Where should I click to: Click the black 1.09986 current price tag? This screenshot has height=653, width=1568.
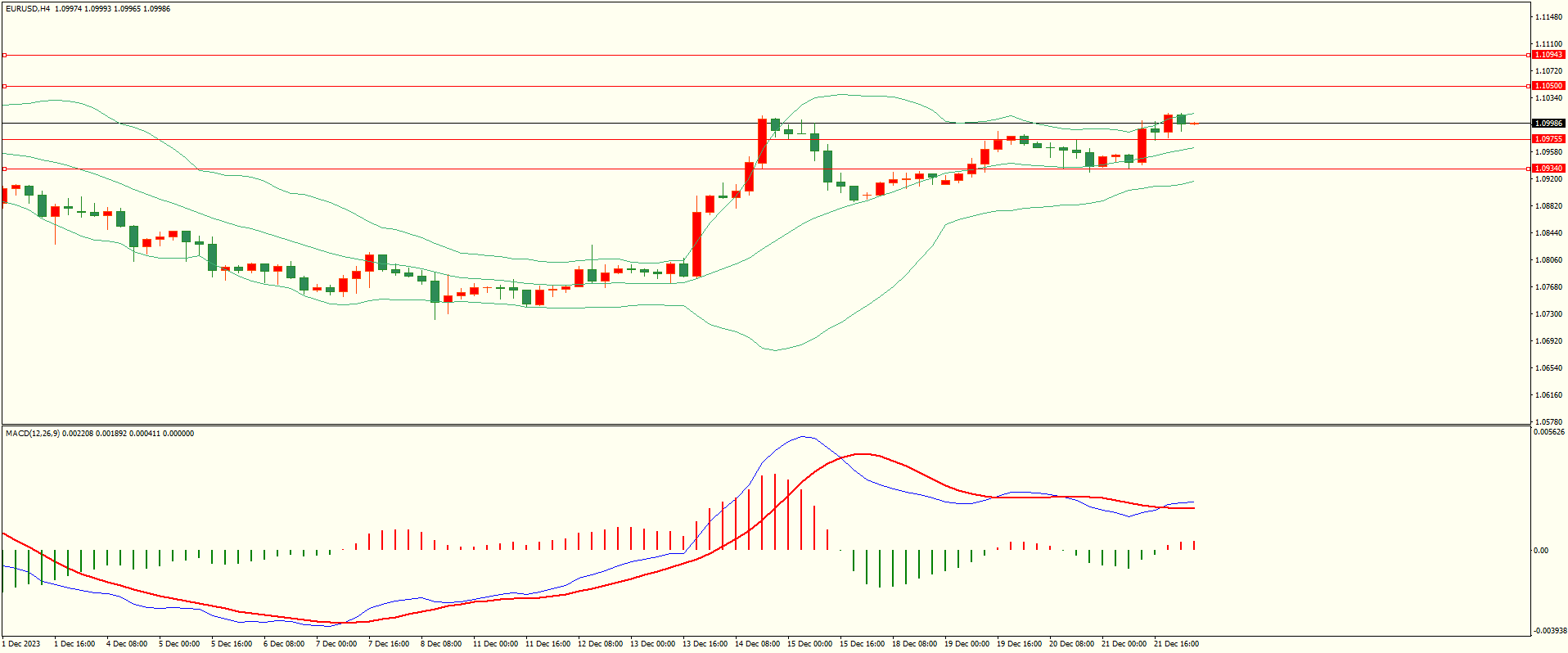[x=1548, y=124]
